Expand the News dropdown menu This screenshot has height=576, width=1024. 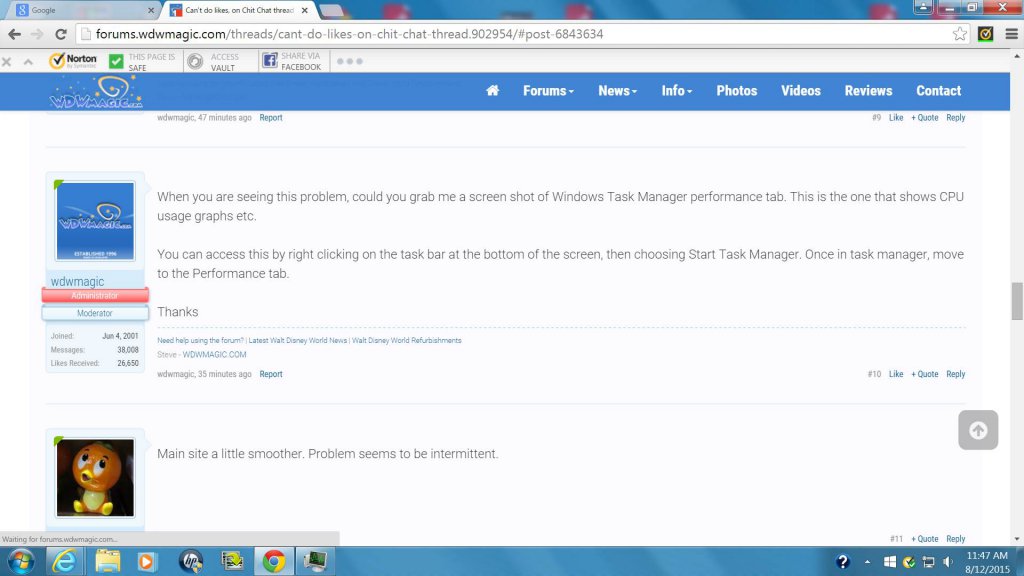point(618,91)
